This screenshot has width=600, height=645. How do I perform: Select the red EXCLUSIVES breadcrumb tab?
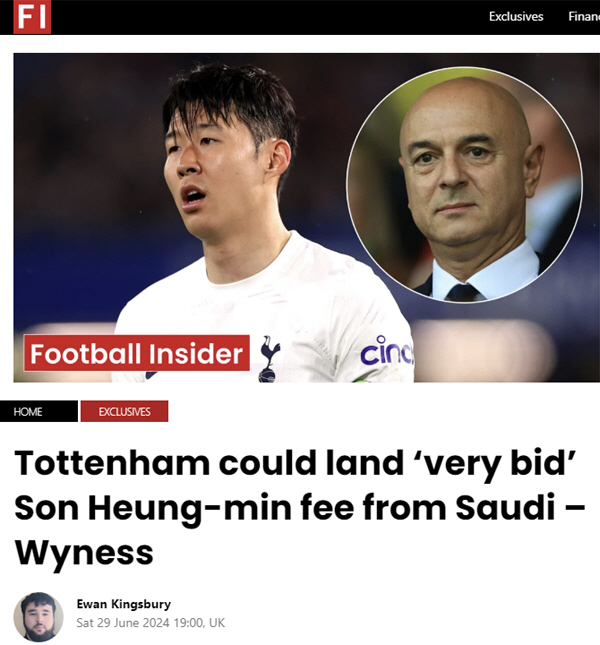[124, 411]
